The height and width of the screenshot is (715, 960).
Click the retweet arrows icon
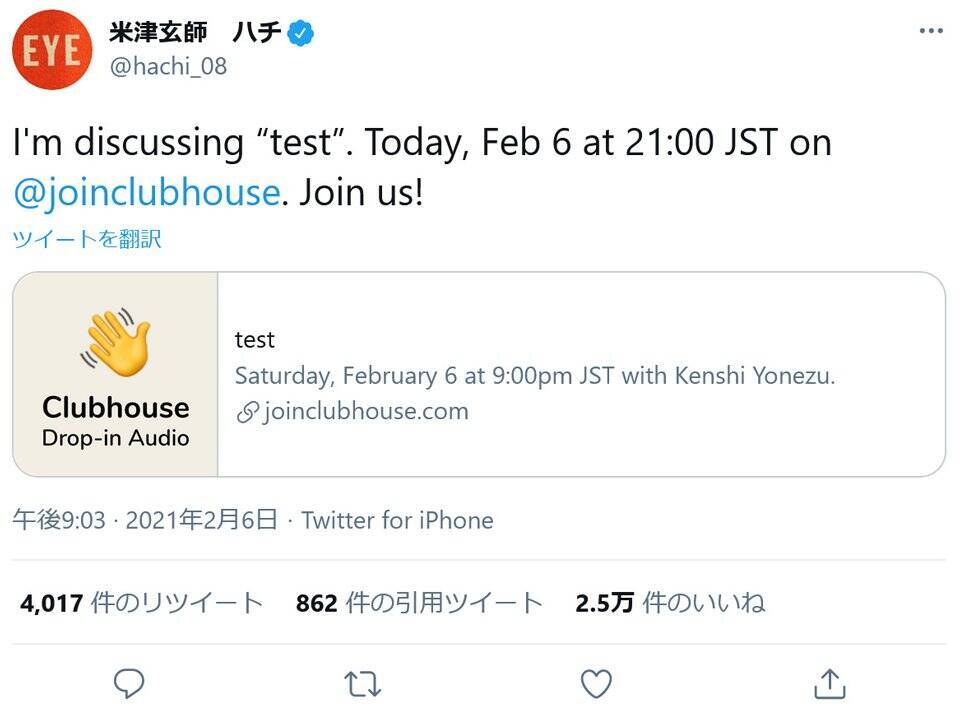pos(362,684)
